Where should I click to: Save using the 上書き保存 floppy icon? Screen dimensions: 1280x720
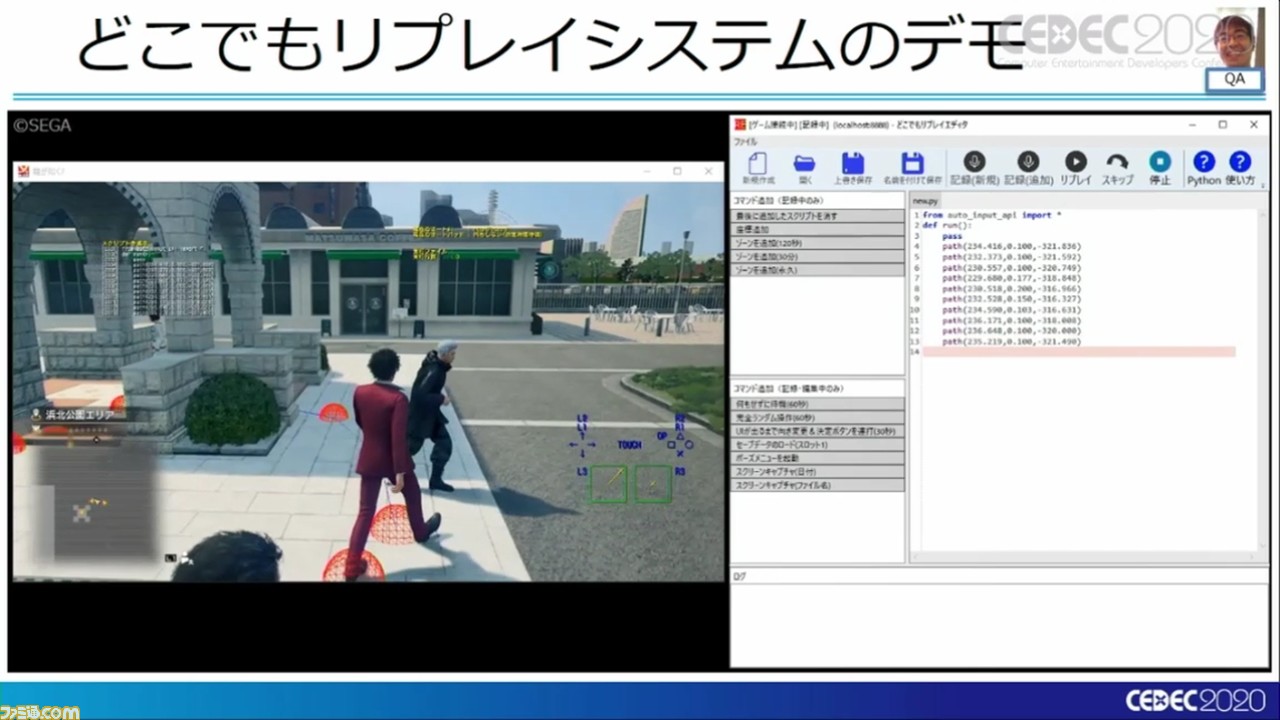coord(851,165)
